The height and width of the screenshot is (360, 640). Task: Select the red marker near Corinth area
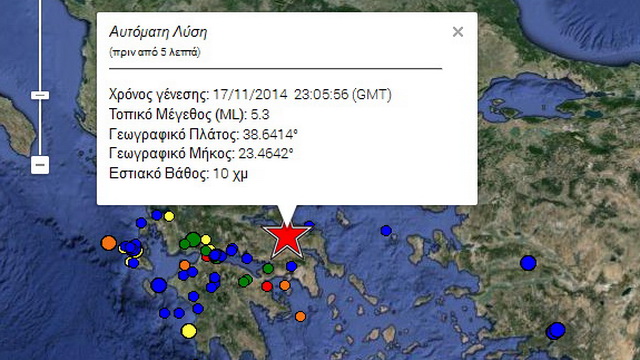point(267,286)
